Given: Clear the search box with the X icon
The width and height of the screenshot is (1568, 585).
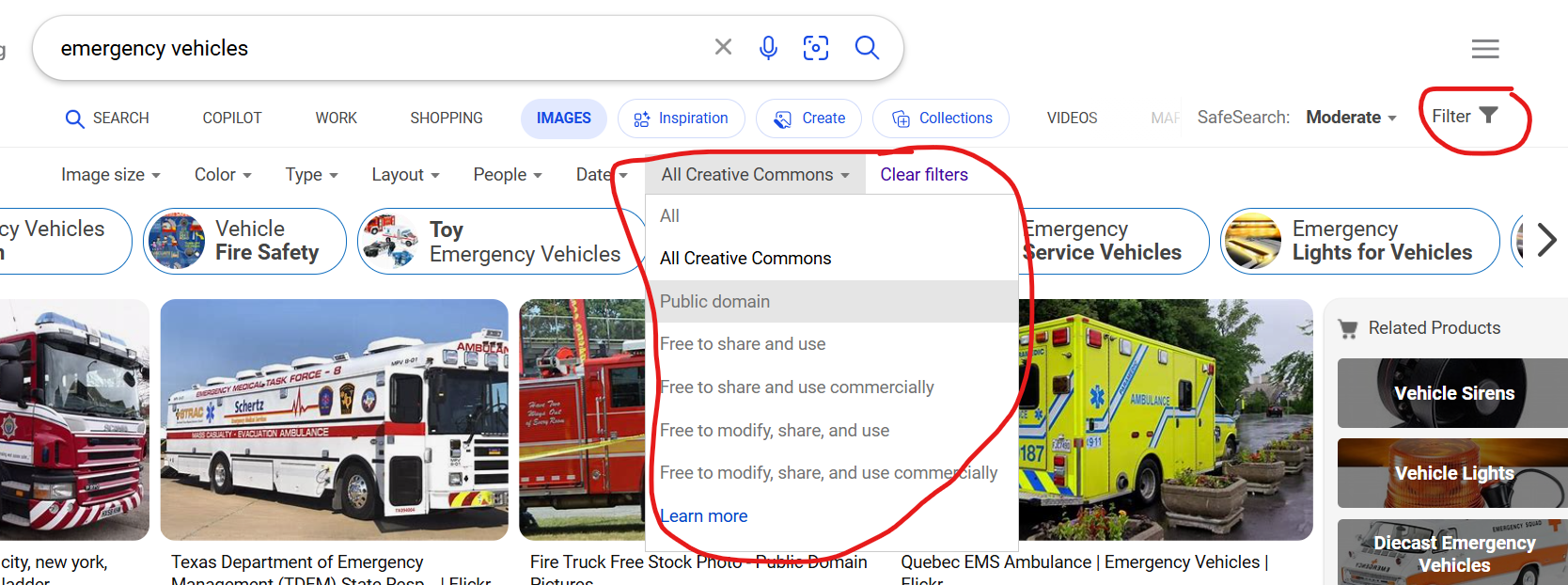Looking at the screenshot, I should click(723, 47).
